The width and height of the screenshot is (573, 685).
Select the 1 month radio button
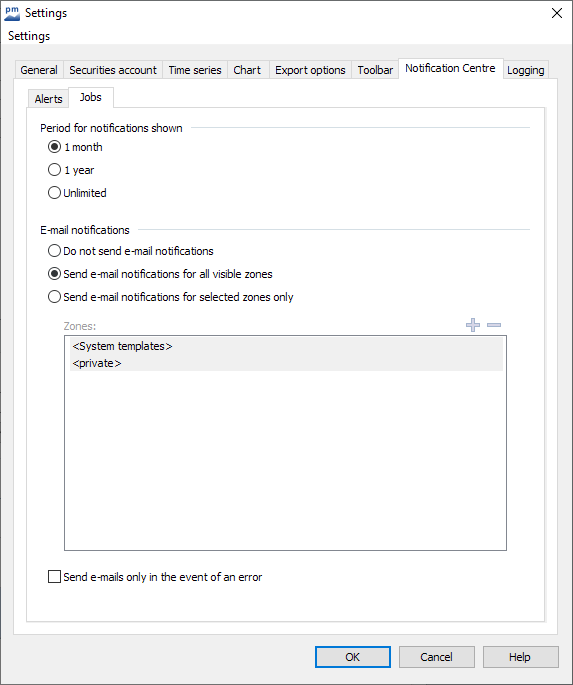[54, 147]
